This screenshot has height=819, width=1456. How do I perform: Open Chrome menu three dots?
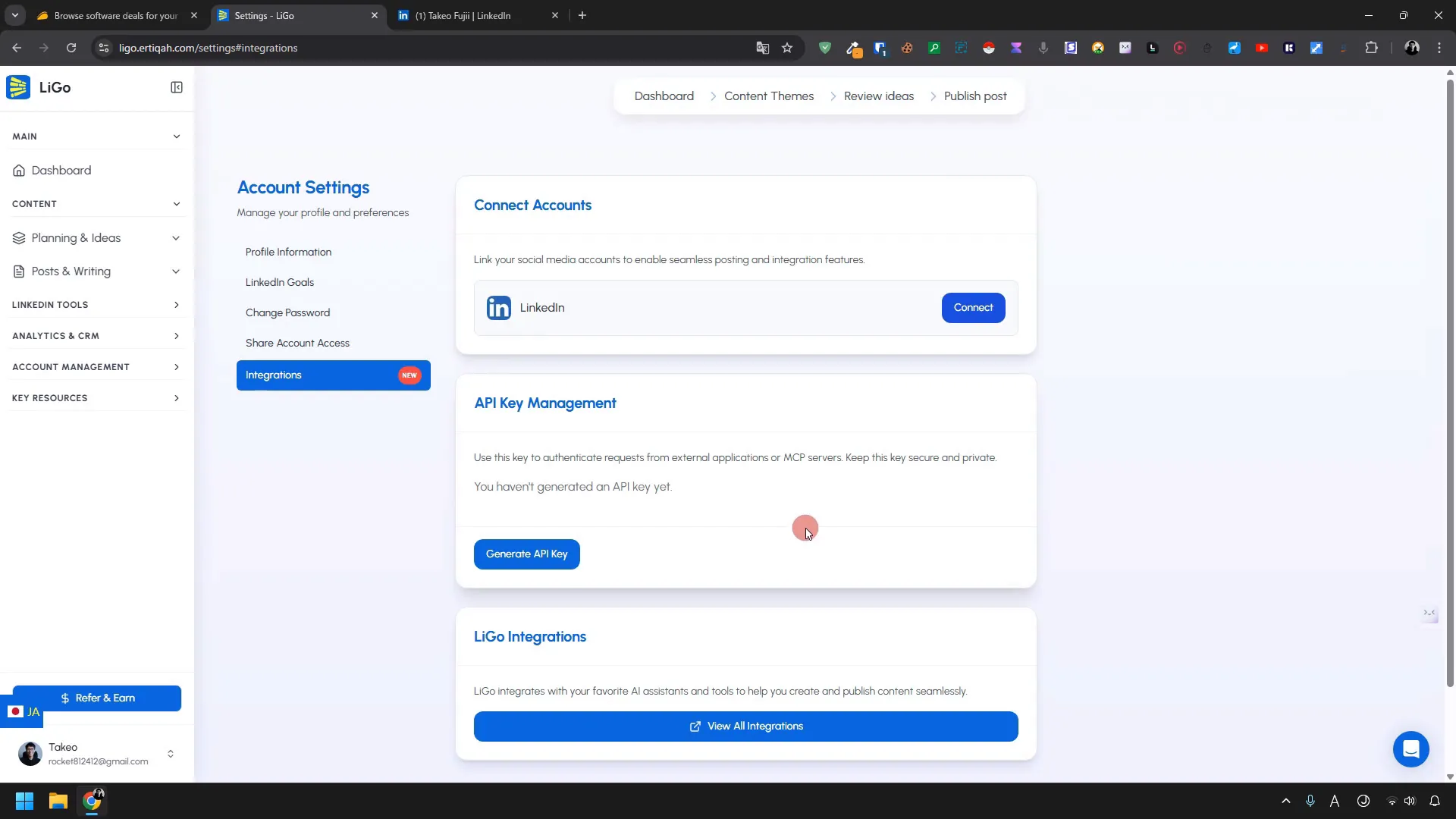tap(1439, 48)
